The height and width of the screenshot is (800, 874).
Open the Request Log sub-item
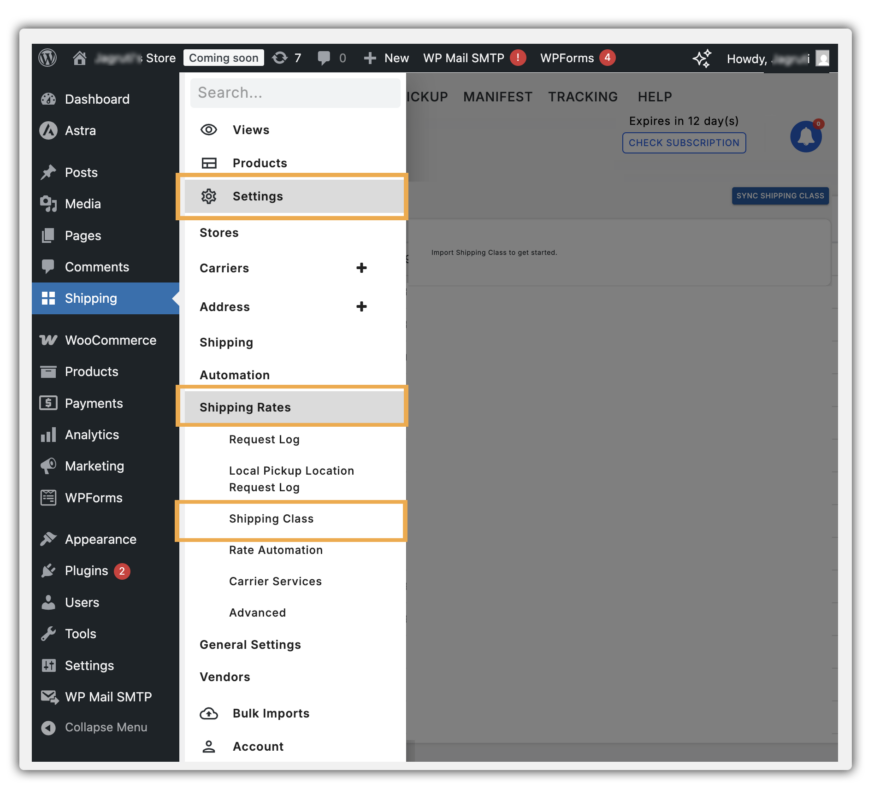coord(264,439)
